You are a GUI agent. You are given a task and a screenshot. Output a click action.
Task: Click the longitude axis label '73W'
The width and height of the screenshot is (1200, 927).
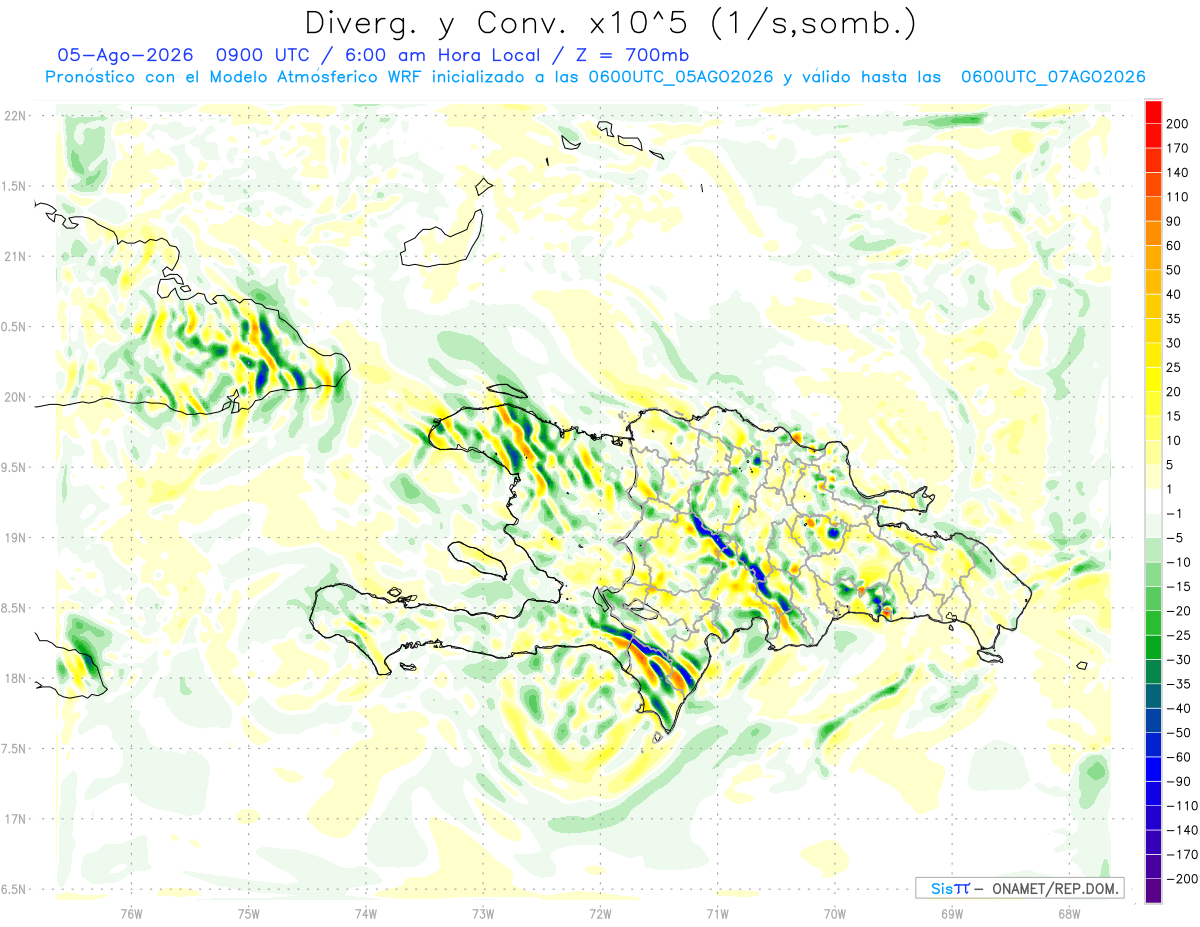point(483,913)
